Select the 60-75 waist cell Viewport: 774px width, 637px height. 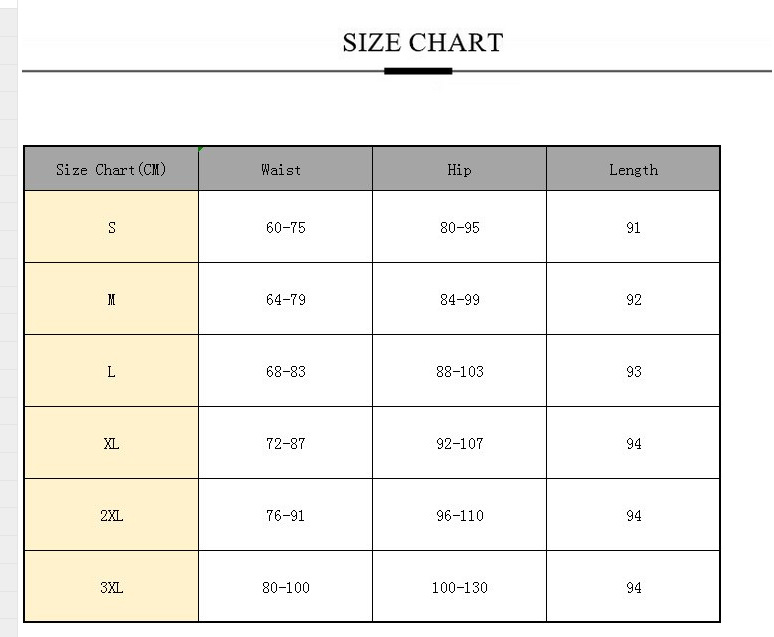click(285, 227)
